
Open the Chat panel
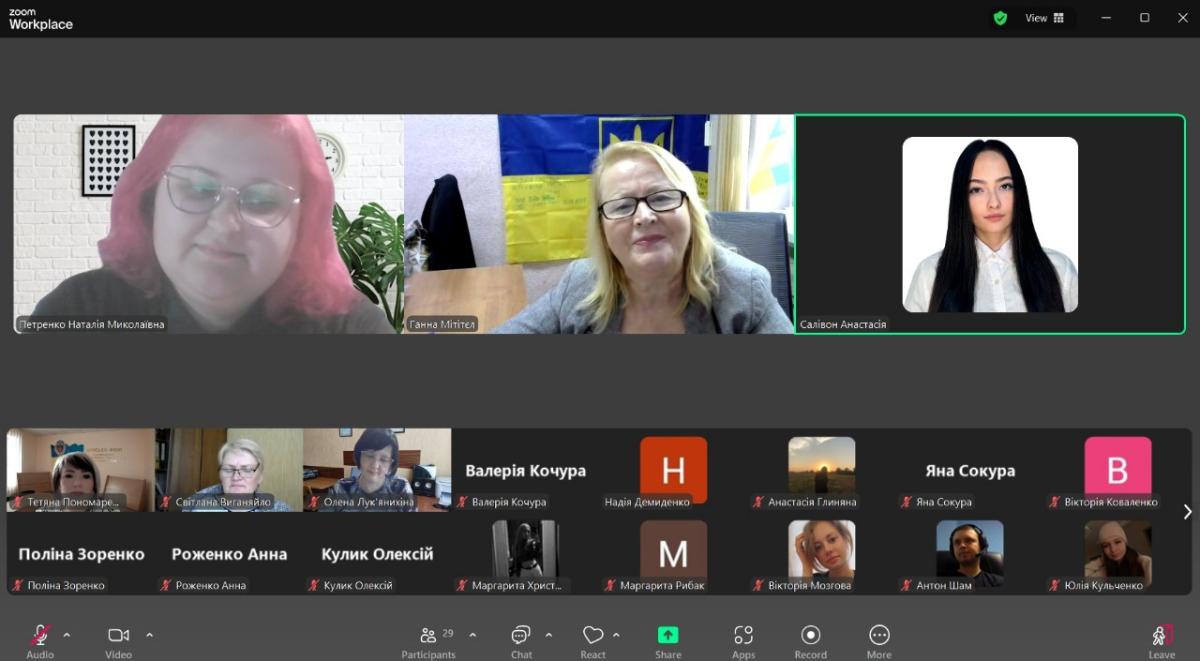(x=521, y=640)
